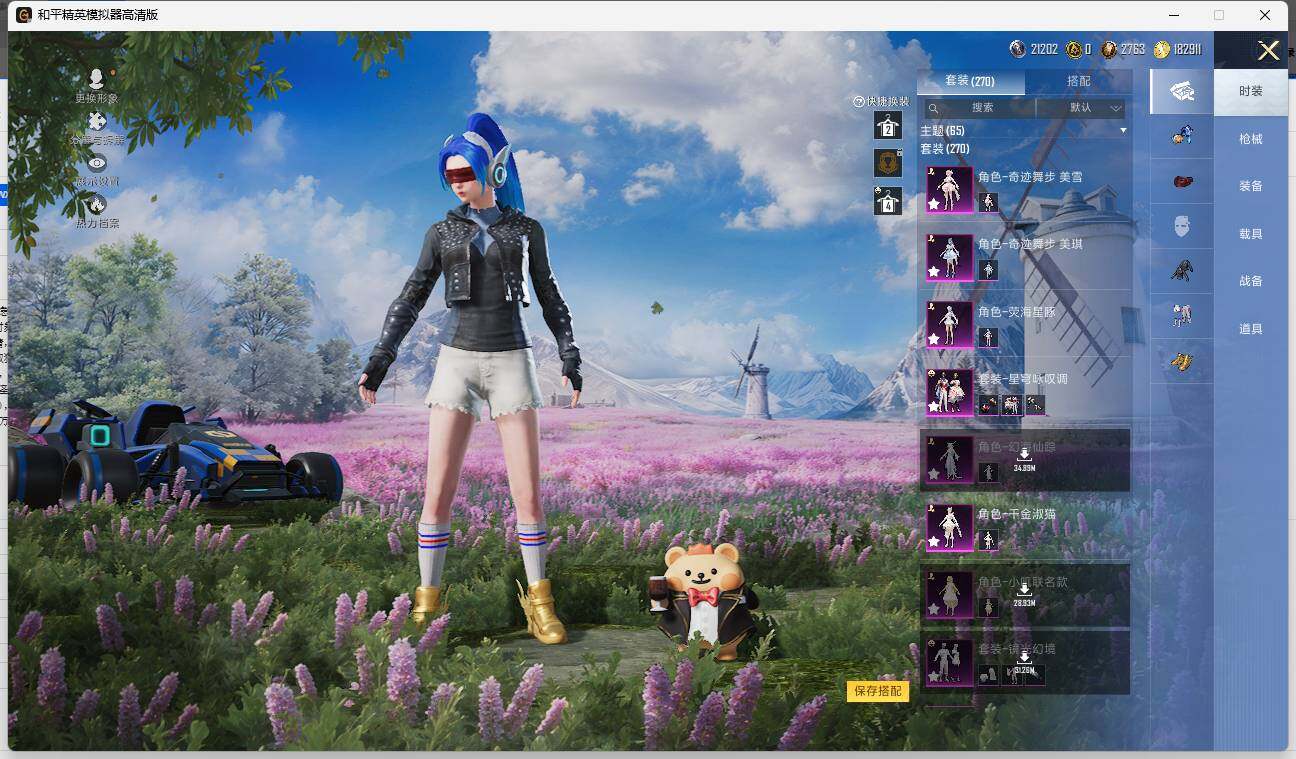
Task: Click small part icon under 荧海星豚 outfit
Action: point(988,338)
